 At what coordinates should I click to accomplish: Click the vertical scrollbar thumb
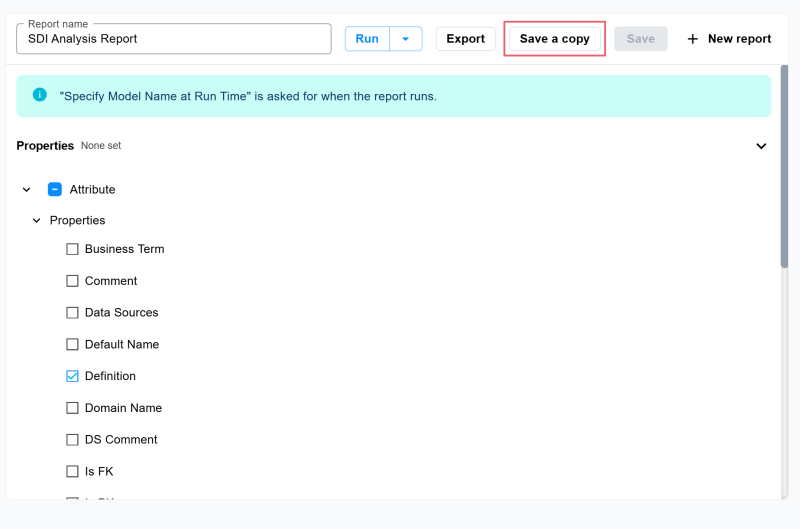pos(784,166)
